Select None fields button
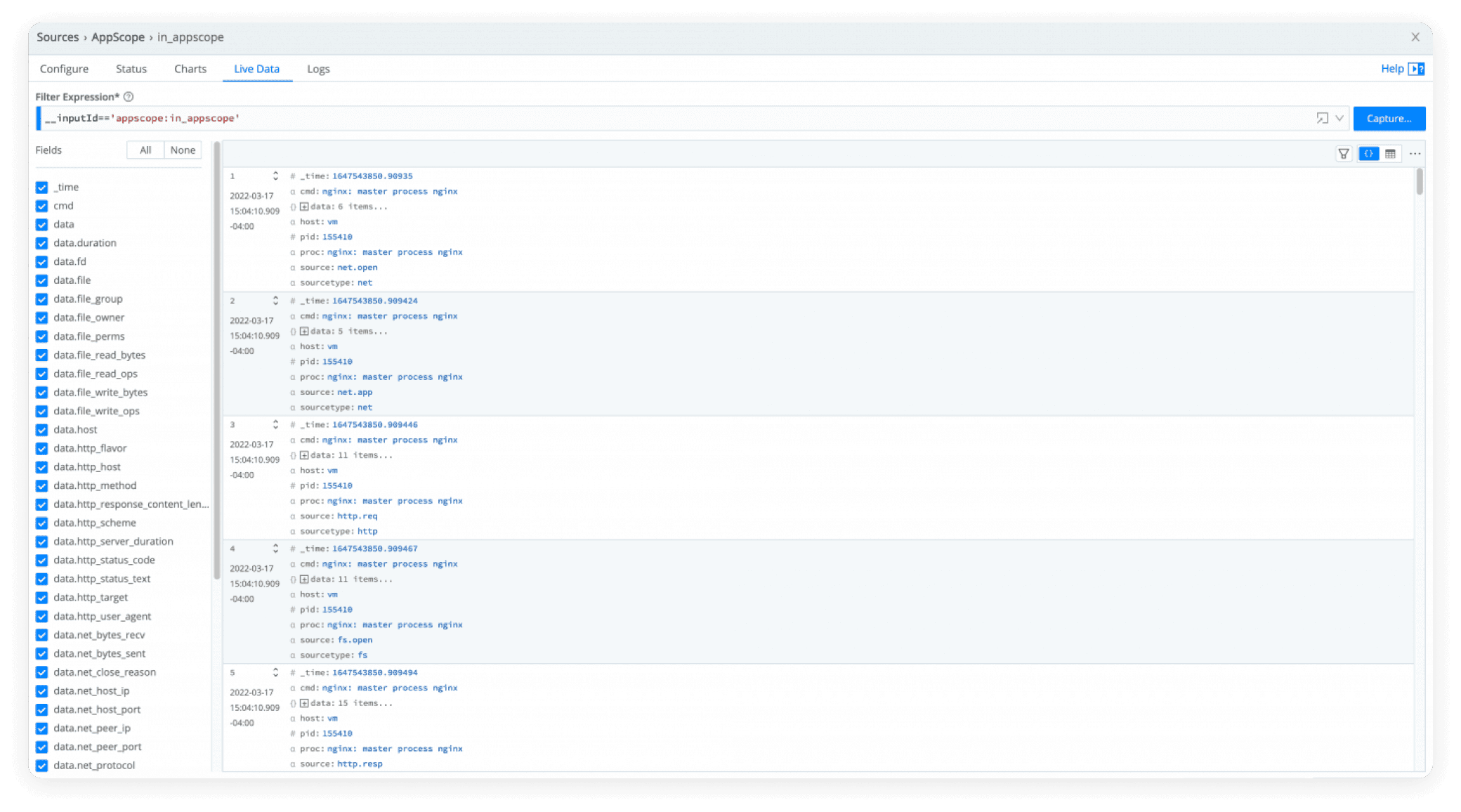1461x812 pixels. pos(183,150)
